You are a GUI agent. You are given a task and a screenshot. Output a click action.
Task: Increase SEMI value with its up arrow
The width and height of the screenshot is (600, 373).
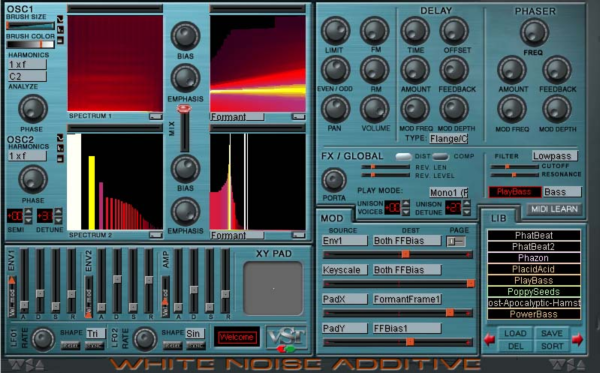click(28, 212)
